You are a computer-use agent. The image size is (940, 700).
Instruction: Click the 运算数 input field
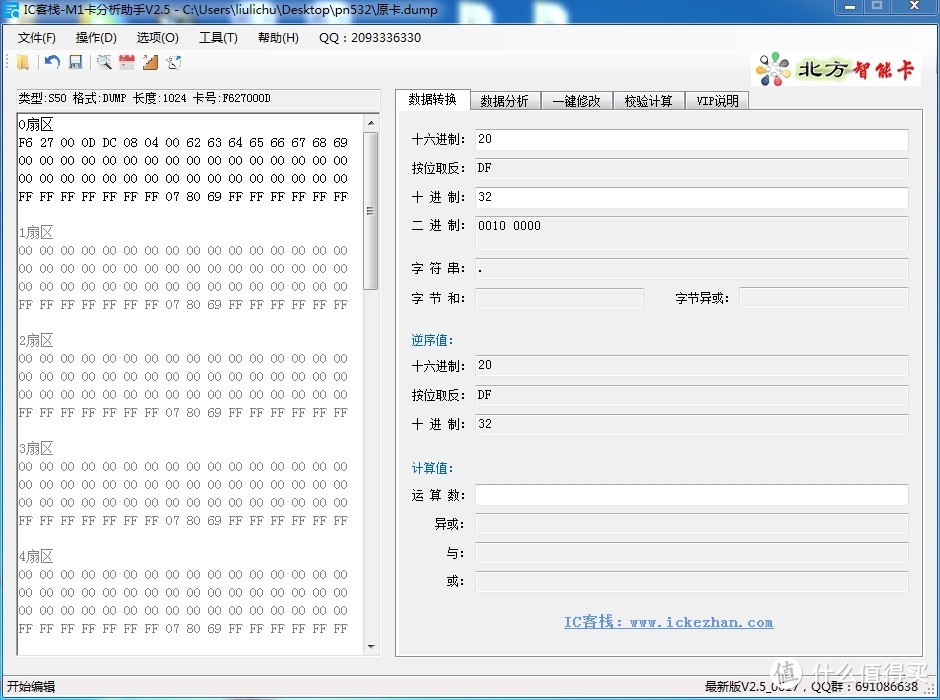(691, 495)
